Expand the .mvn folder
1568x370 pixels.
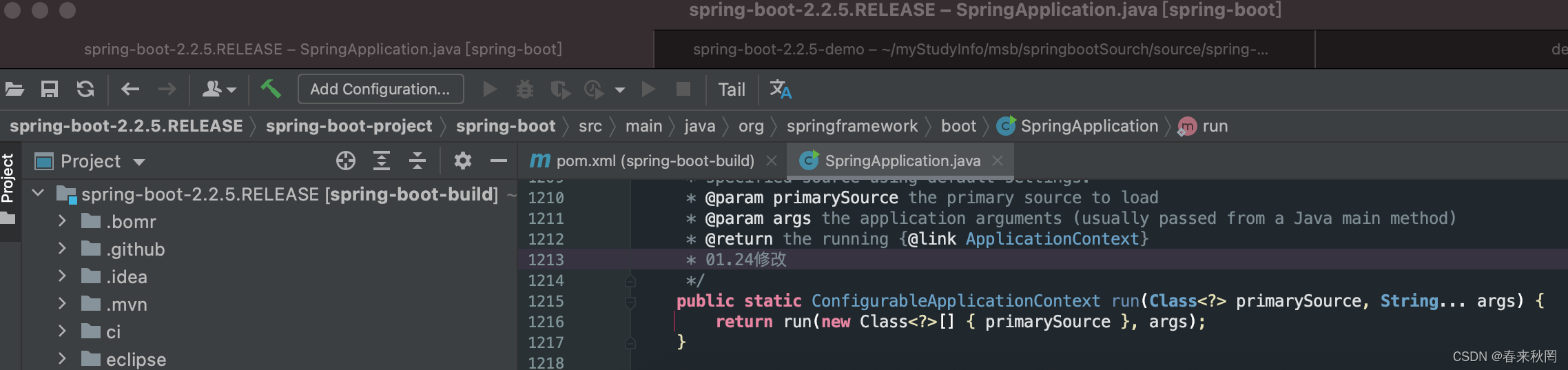tap(62, 304)
